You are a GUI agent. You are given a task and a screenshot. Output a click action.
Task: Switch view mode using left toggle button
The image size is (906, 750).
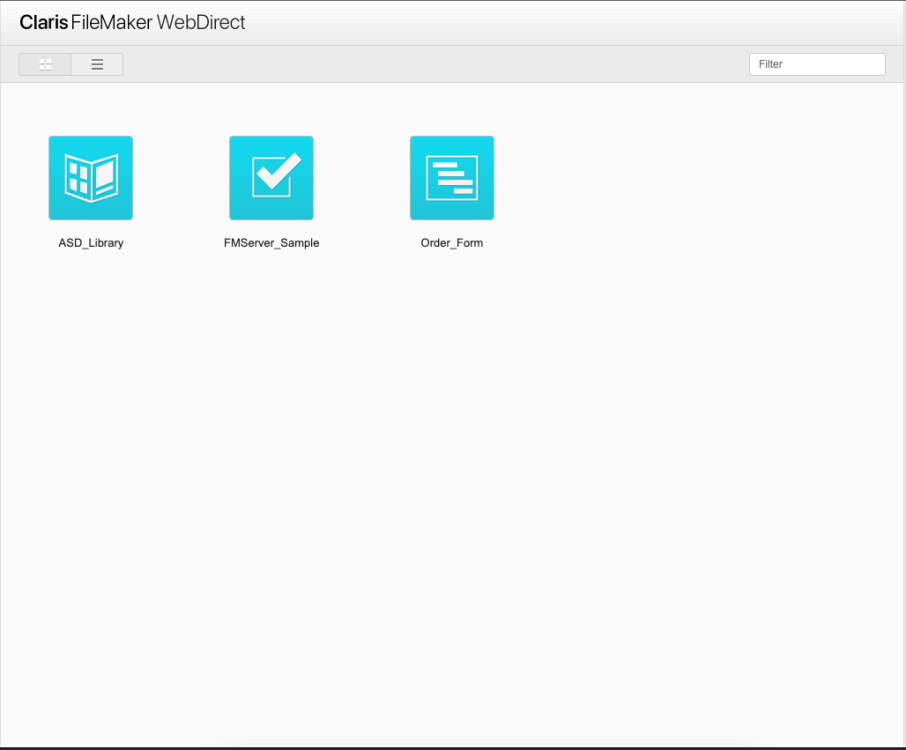pyautogui.click(x=44, y=64)
